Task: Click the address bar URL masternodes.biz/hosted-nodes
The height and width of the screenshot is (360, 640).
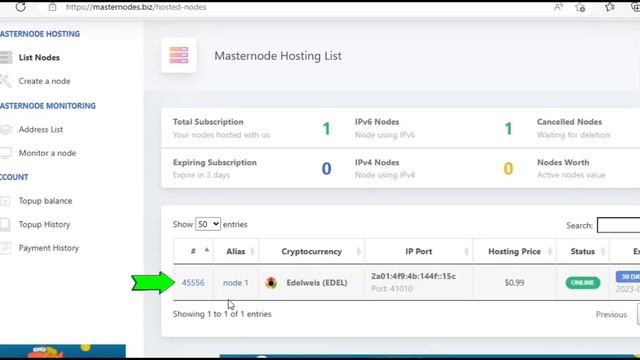Action: [x=136, y=7]
